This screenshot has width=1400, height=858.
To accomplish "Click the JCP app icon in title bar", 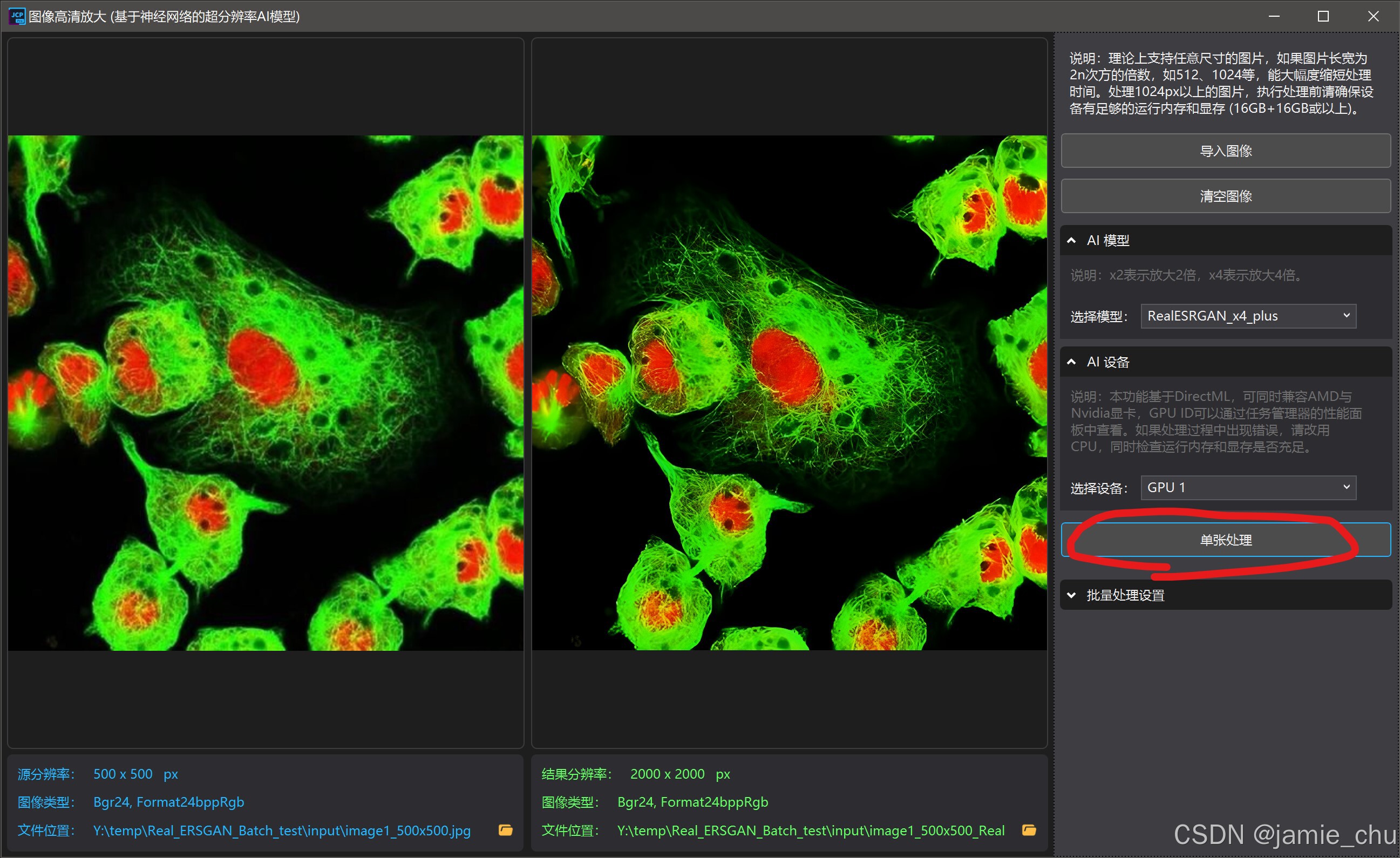I will point(17,16).
